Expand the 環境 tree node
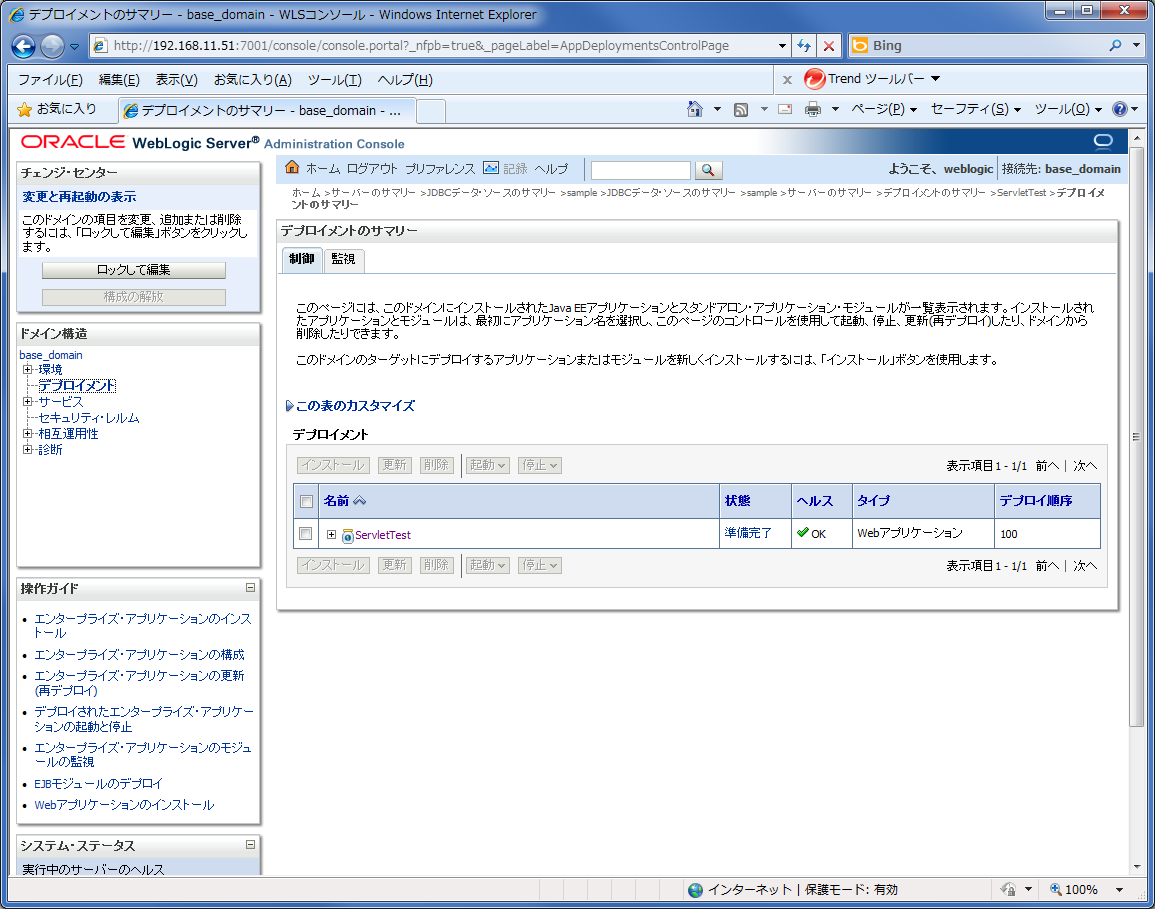The image size is (1155, 909). point(27,369)
